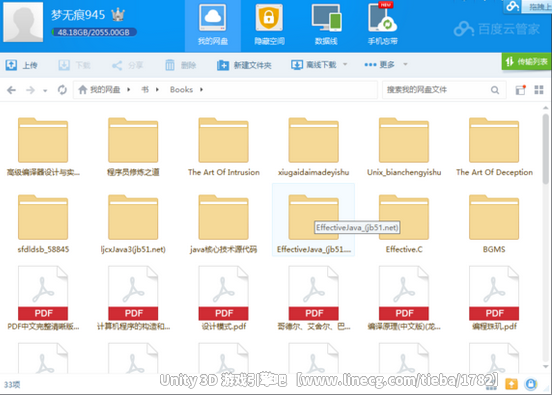Create a folder with 新建文件夹
The height and width of the screenshot is (399, 552).
244,65
